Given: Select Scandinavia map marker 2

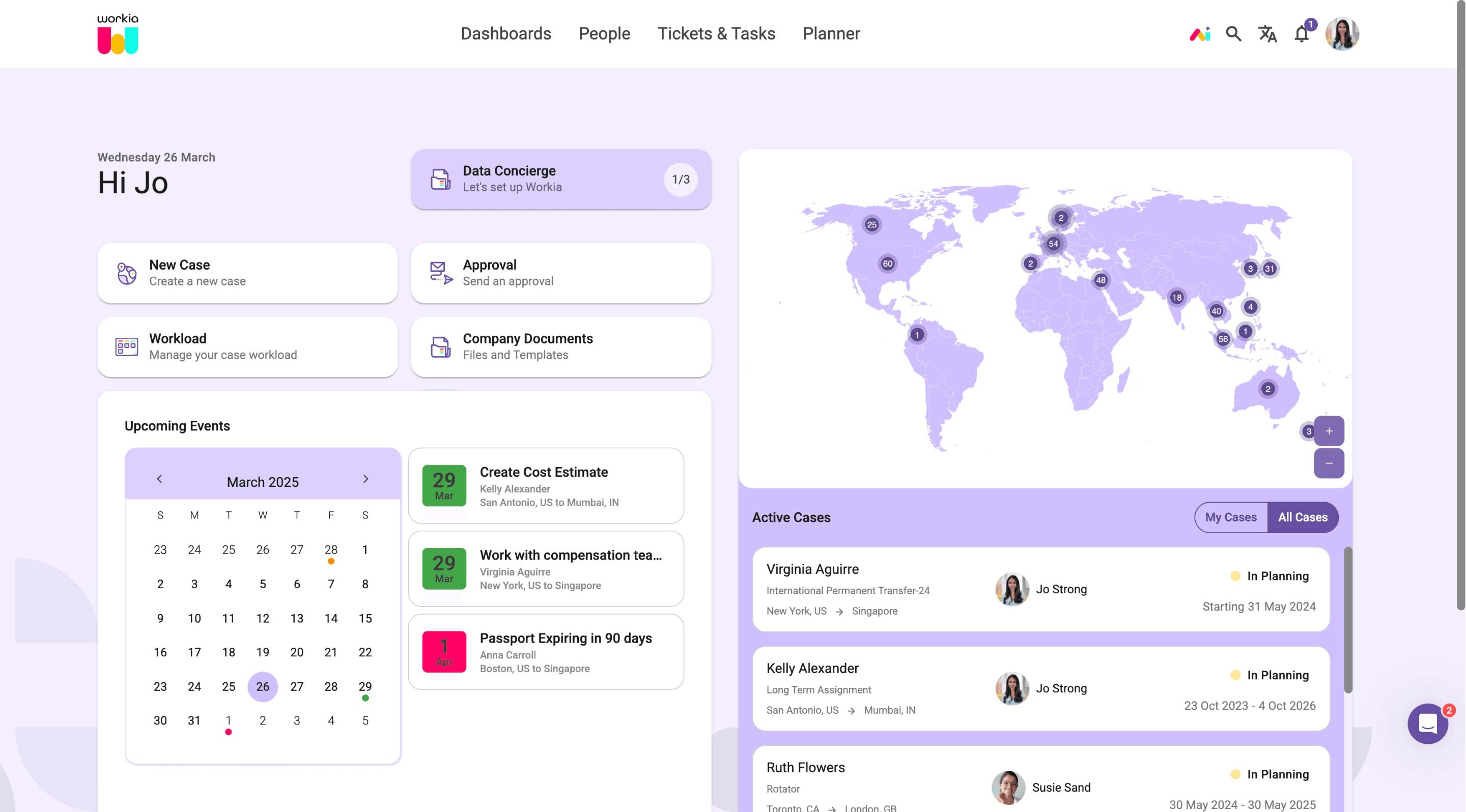Looking at the screenshot, I should 1061,218.
